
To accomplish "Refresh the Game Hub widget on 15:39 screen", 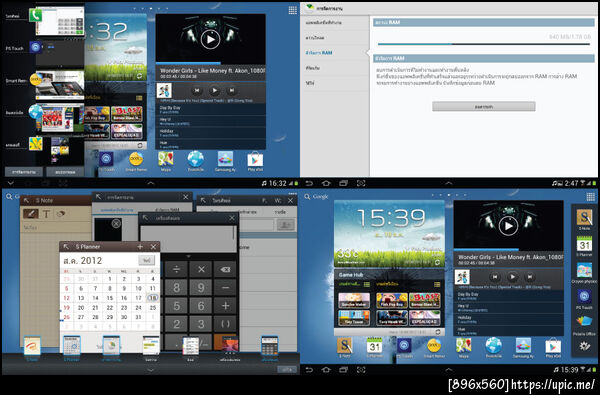I will [x=438, y=332].
